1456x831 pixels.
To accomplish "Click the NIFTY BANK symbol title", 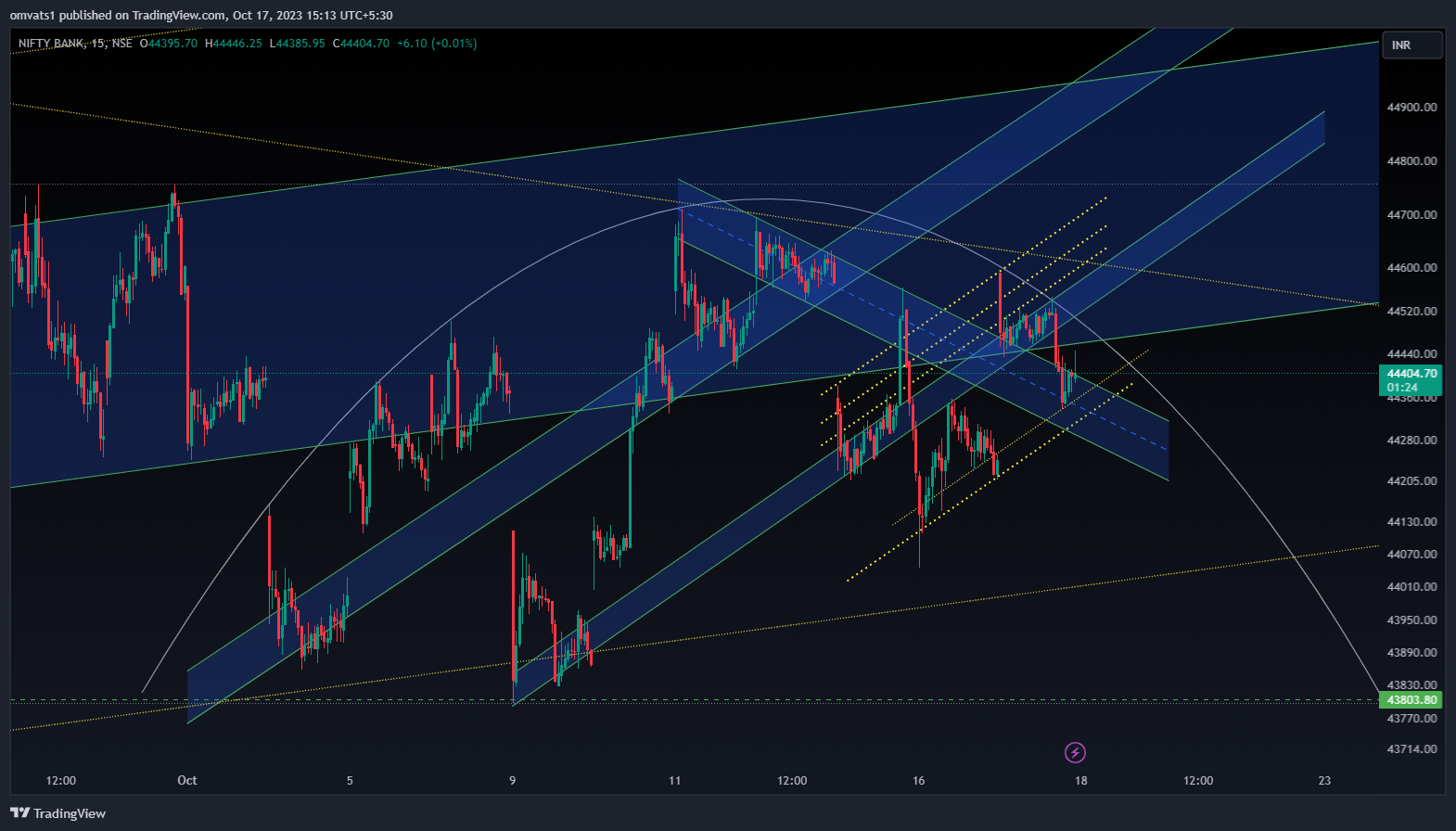I will pos(51,44).
